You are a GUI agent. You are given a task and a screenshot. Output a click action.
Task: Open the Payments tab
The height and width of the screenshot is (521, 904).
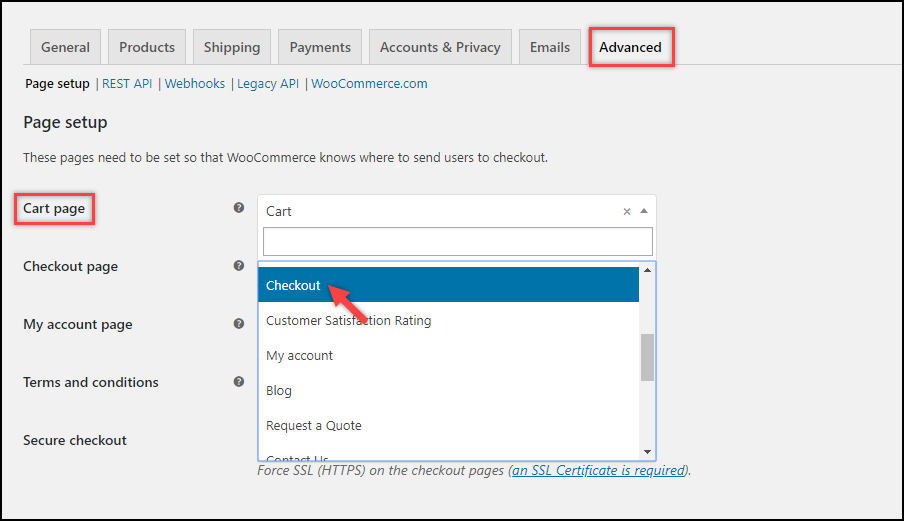[x=320, y=47]
